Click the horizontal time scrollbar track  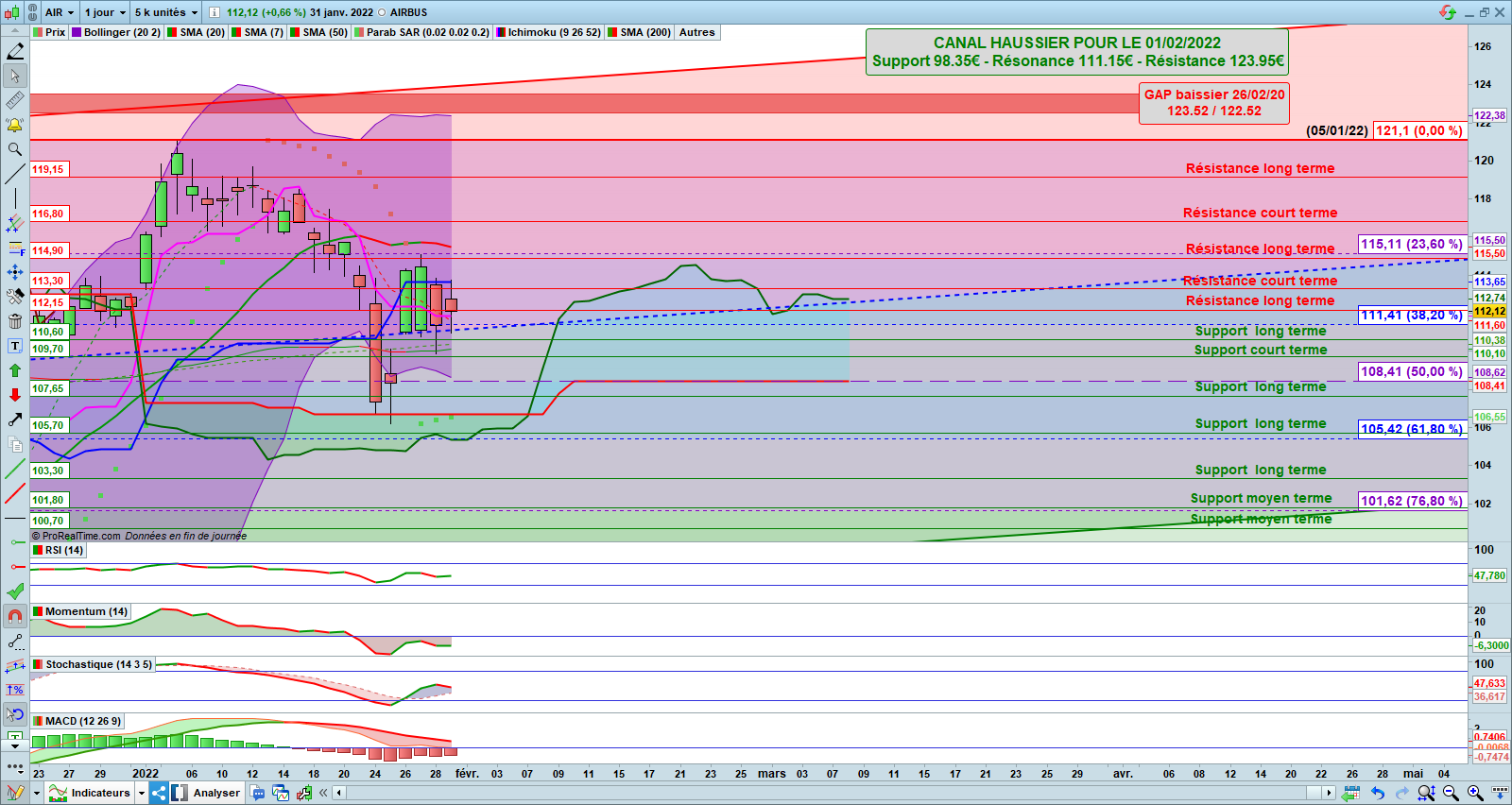click(832, 793)
